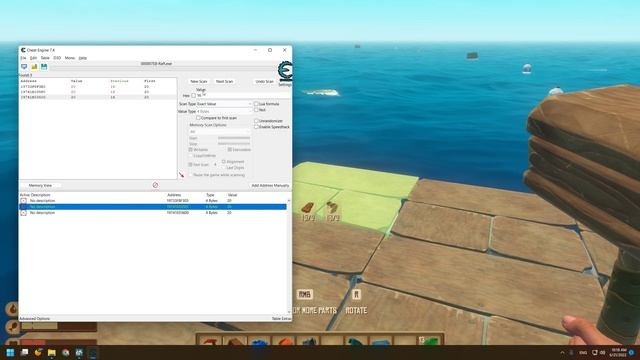The width and height of the screenshot is (640, 360).
Task: Toggle the Executable checkbox
Action: (x=230, y=150)
